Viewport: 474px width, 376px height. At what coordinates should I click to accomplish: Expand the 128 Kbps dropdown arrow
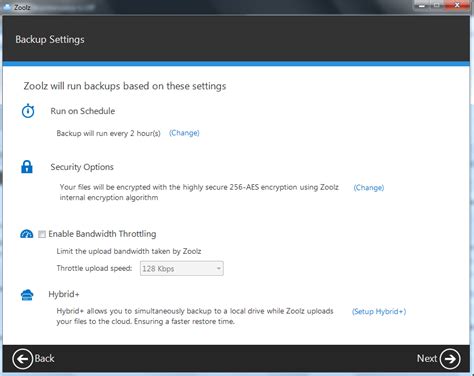click(x=219, y=268)
